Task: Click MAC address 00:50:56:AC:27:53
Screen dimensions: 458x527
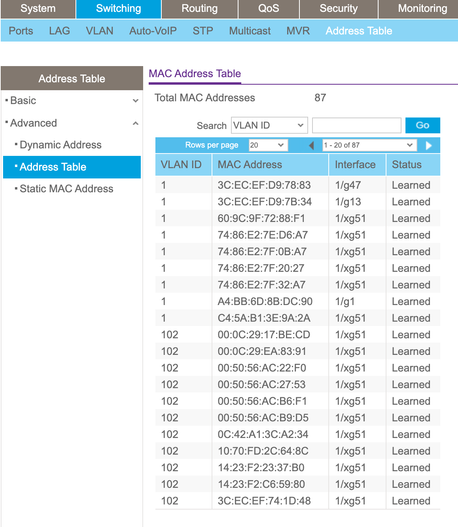Action: tap(261, 384)
